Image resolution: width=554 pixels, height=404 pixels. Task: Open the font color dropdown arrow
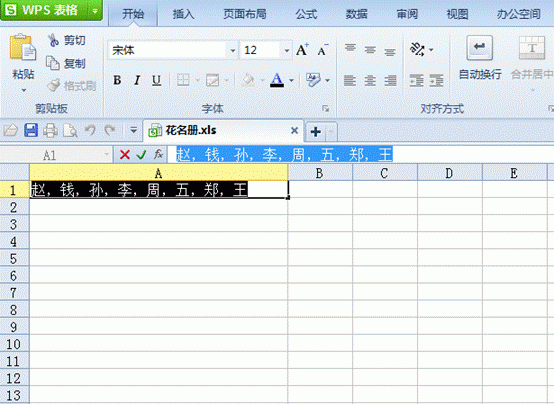pos(291,81)
